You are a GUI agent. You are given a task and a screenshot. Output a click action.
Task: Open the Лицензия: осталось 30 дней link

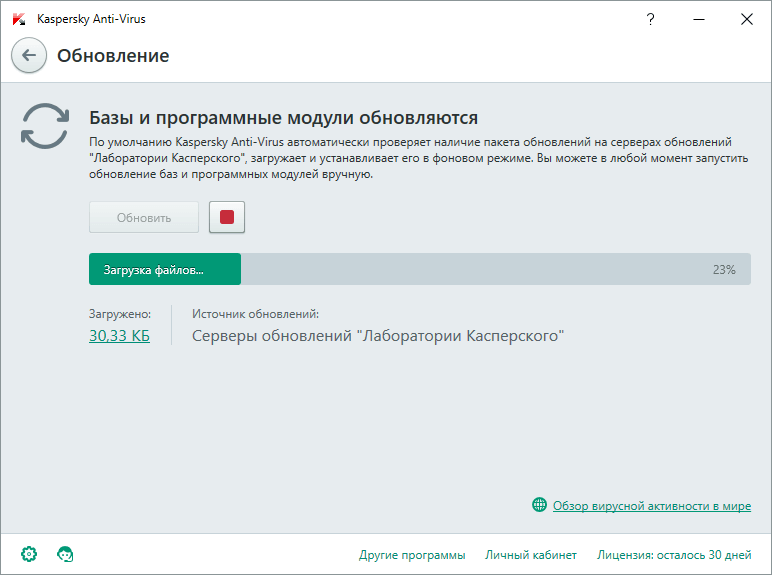[x=674, y=555]
